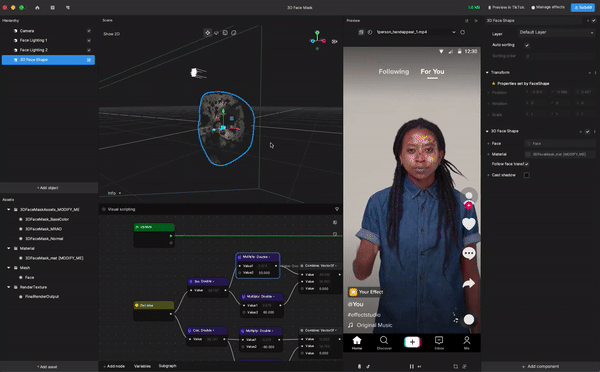Click the play arrow icon in Preview header
600x372 pixels.
tap(476, 21)
